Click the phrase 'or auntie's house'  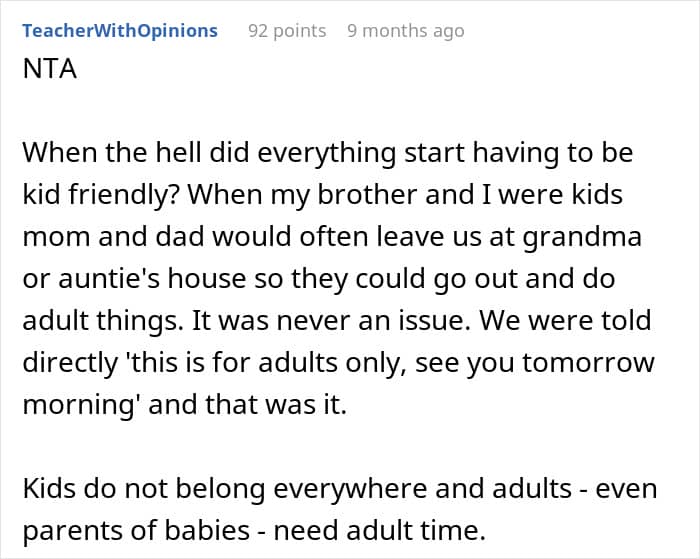click(x=134, y=279)
